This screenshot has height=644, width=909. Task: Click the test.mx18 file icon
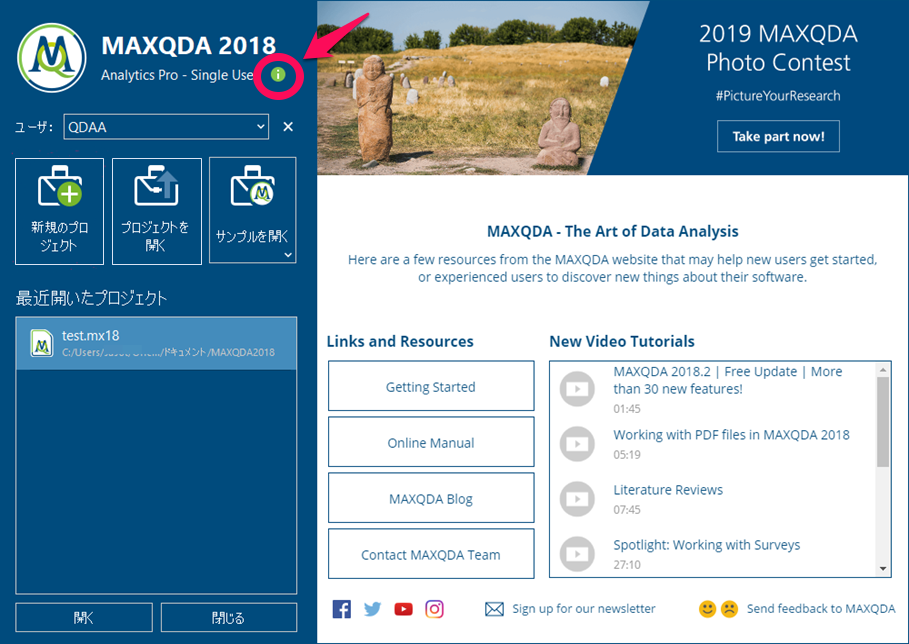click(x=42, y=343)
